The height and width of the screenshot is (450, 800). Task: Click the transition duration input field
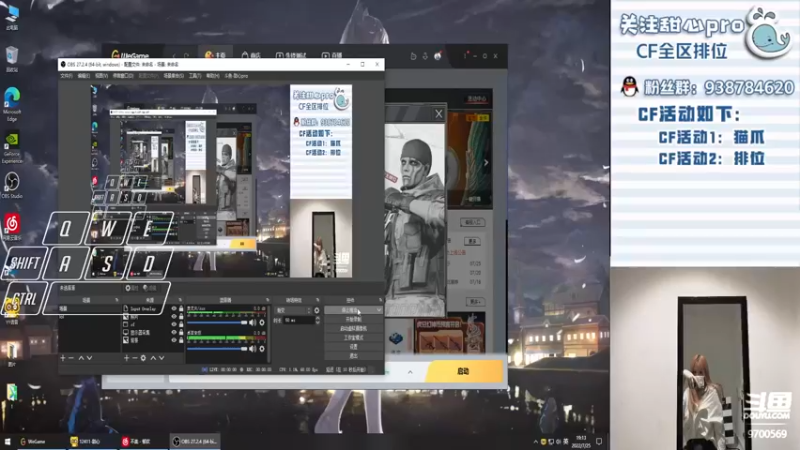coord(298,320)
